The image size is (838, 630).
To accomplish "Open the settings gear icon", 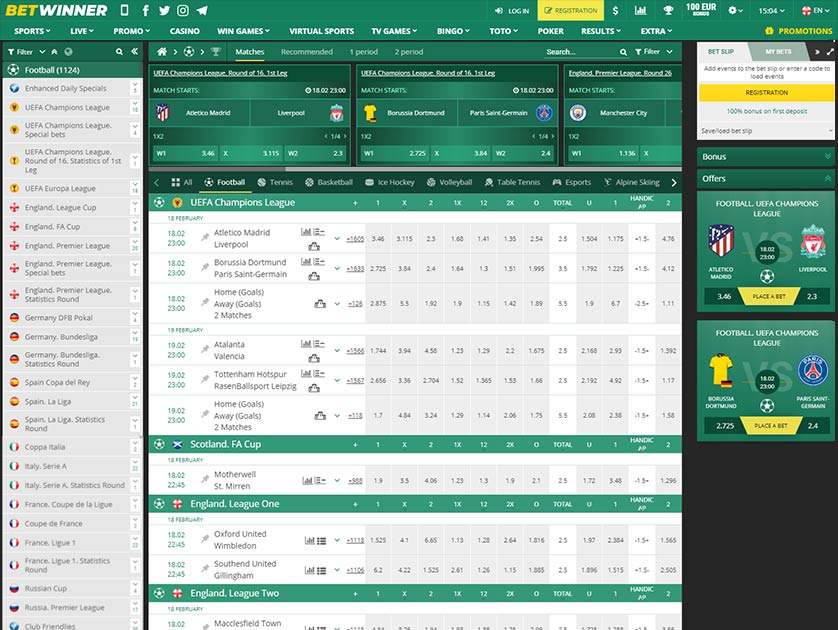I will coord(732,10).
